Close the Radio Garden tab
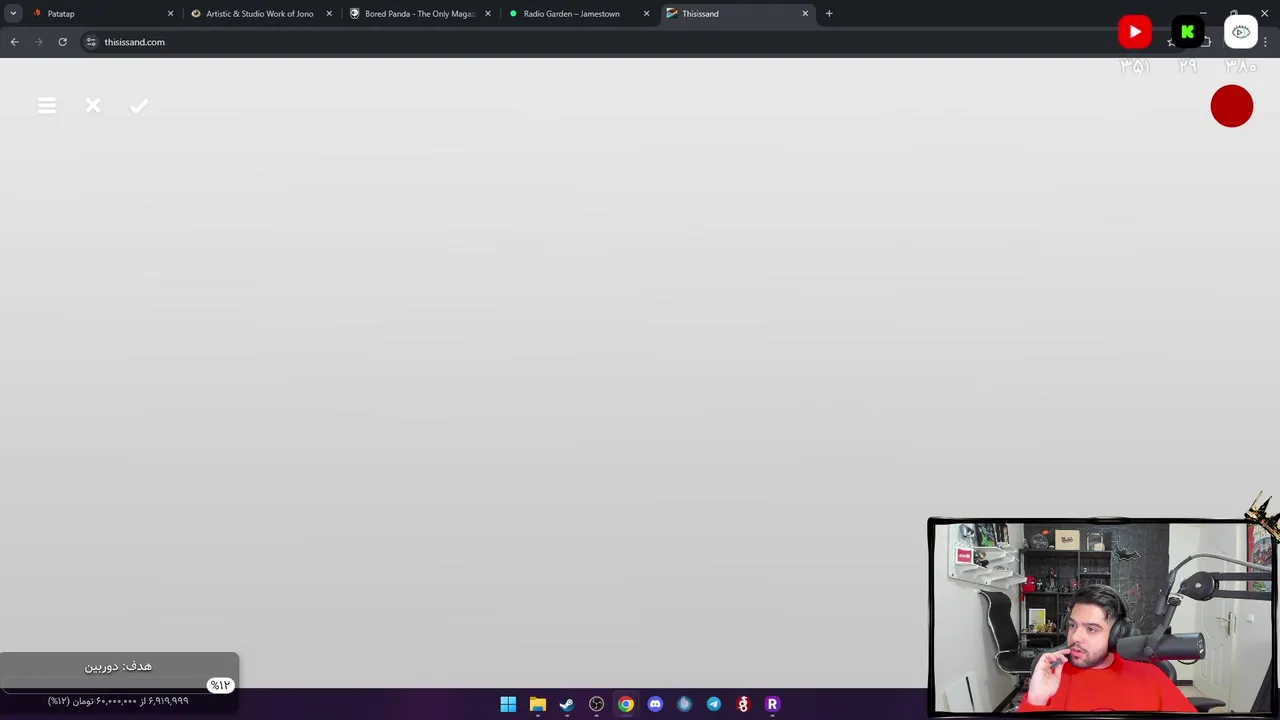The image size is (1280, 720). click(646, 14)
